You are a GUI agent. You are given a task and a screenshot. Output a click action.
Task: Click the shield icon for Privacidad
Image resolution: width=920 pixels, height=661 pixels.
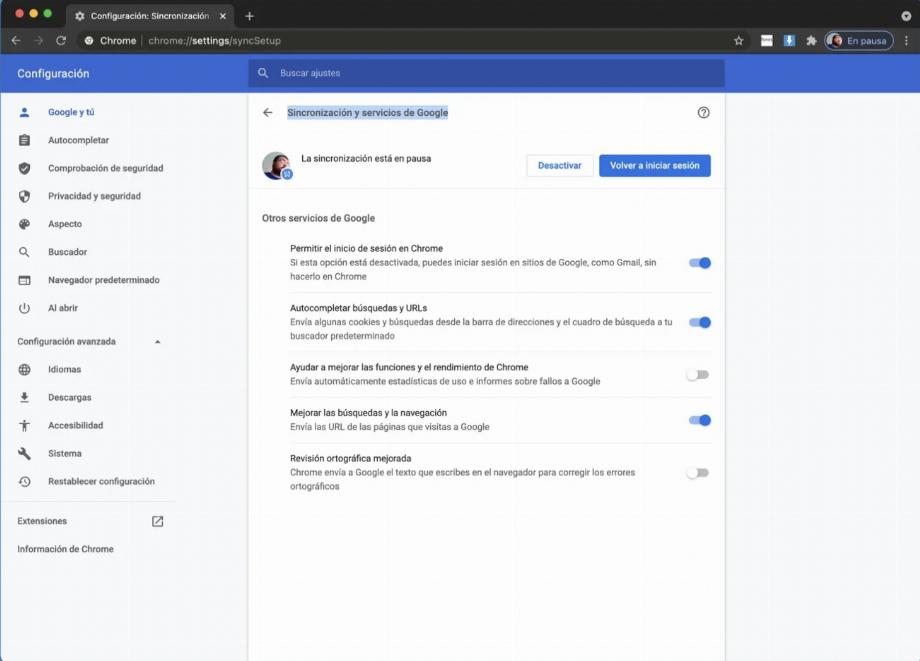click(x=24, y=196)
